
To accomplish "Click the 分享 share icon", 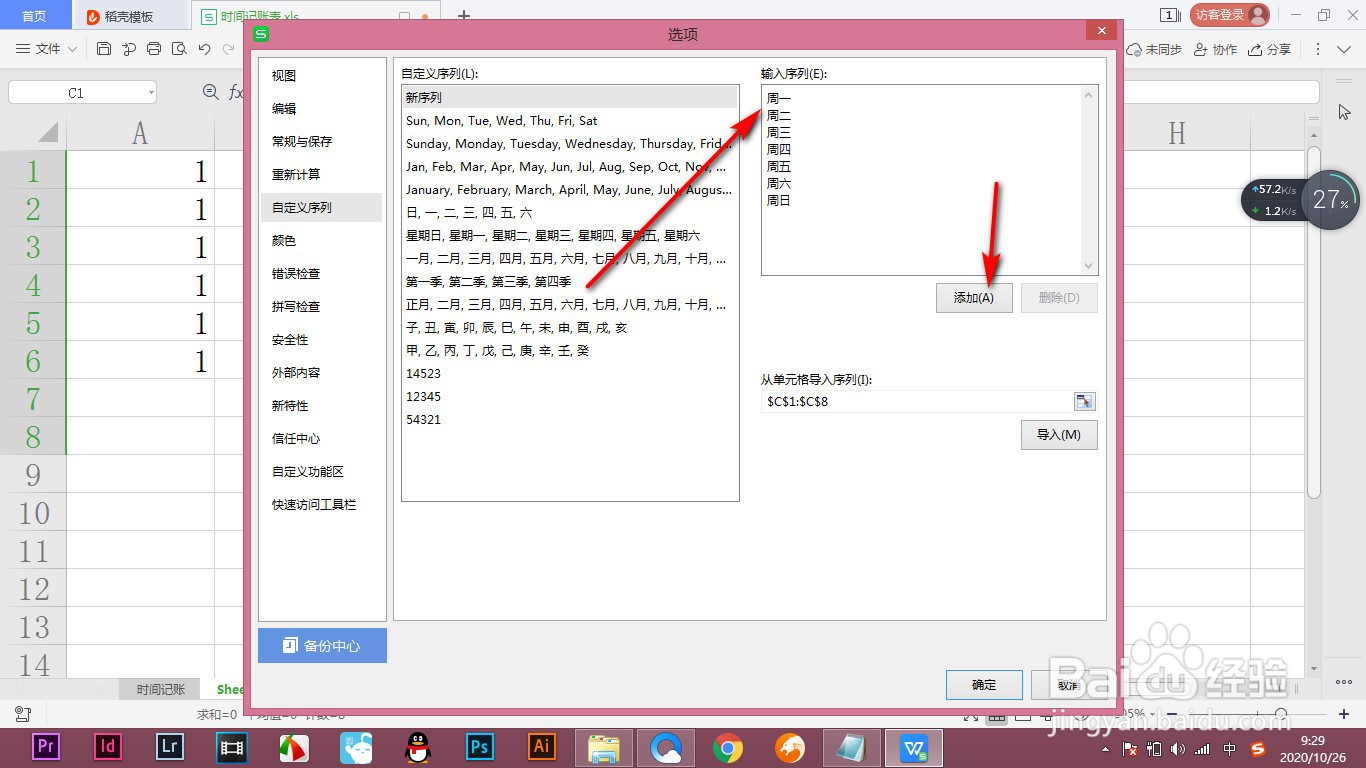I will [x=1271, y=48].
